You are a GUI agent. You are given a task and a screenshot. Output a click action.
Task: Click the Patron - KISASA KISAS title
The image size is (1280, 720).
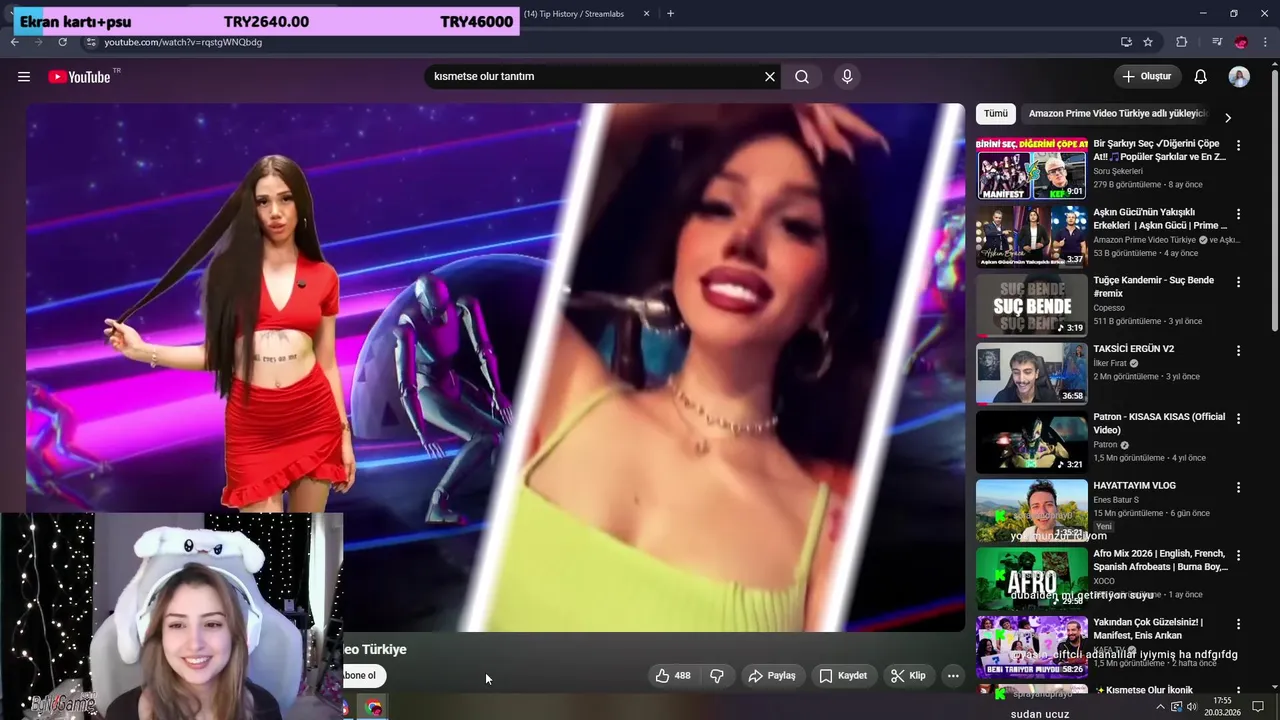[1159, 424]
